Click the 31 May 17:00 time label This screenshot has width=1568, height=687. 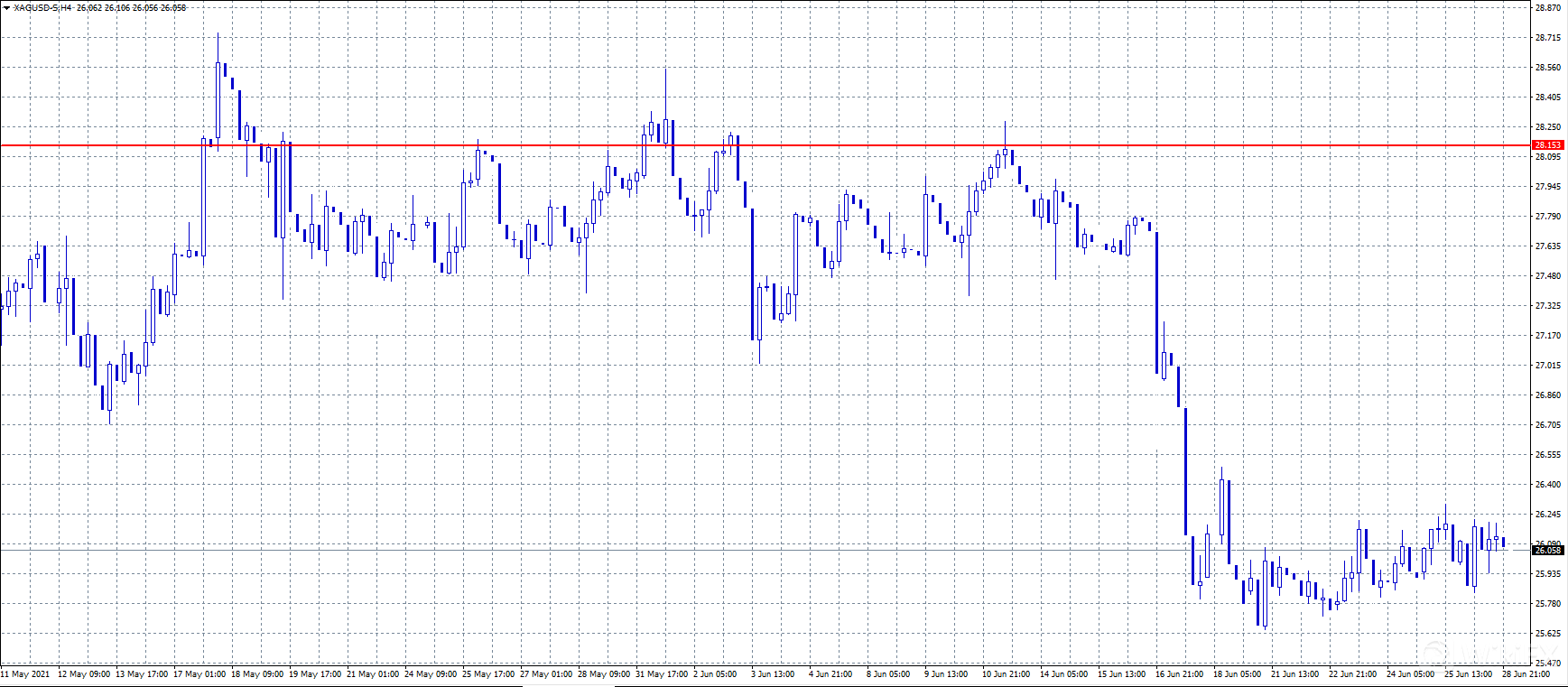tap(662, 673)
